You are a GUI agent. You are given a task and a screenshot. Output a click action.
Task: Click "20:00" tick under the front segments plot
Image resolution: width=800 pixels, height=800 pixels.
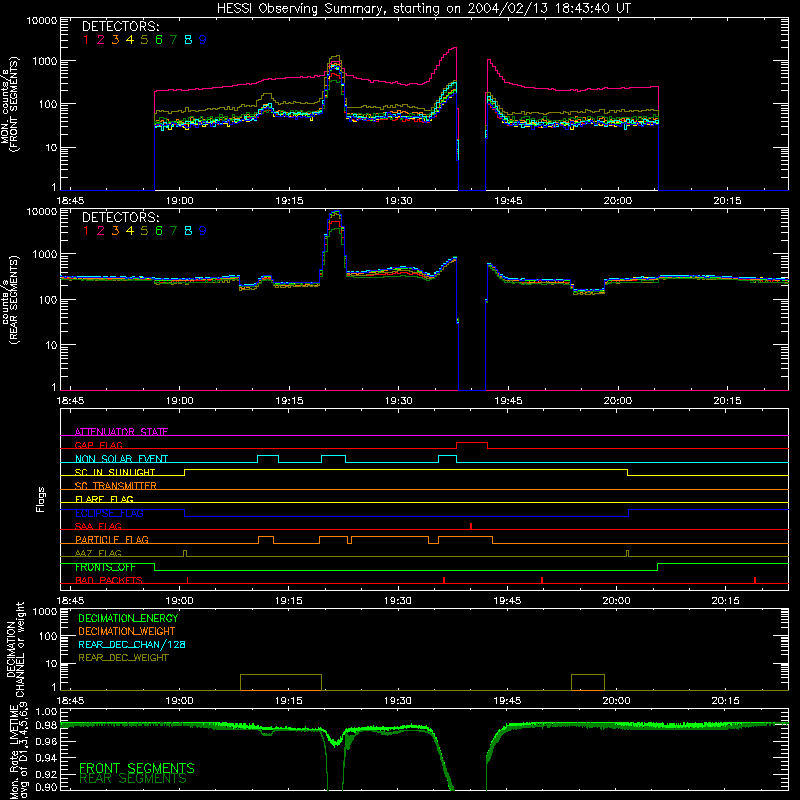click(x=618, y=201)
